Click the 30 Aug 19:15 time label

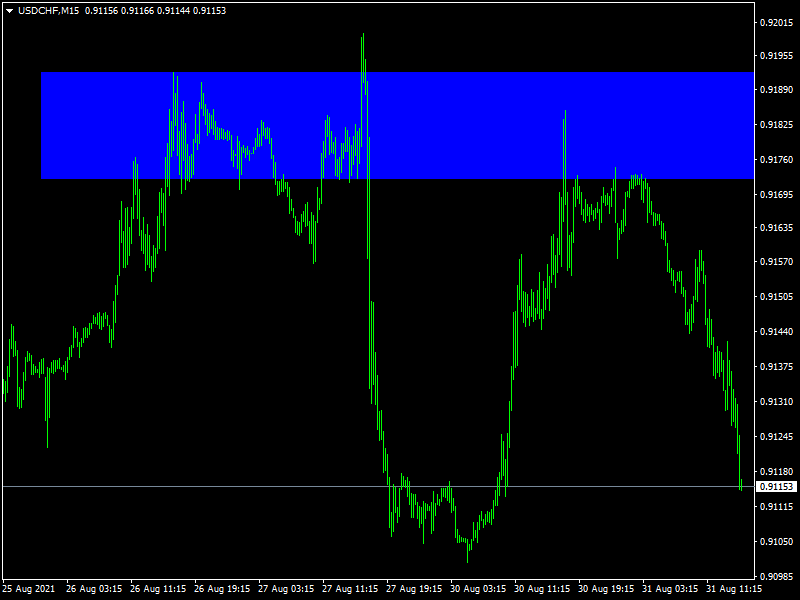coord(606,589)
